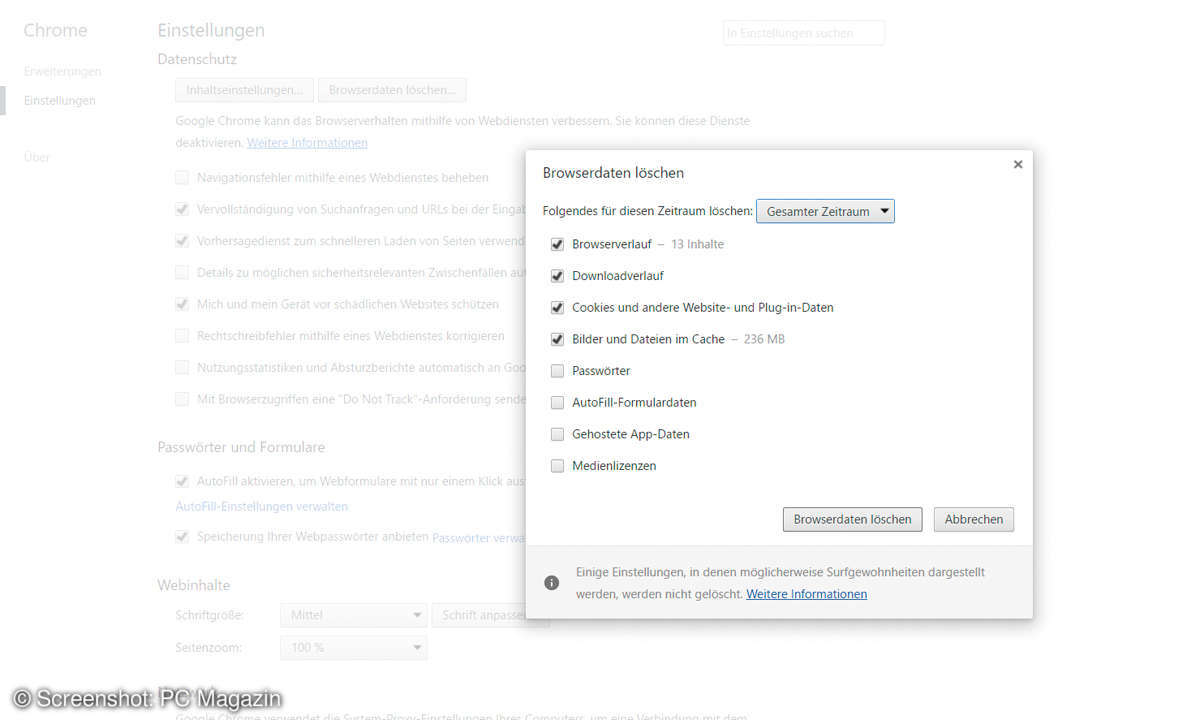Toggle Rechtschreibfehler mithilfe eines Webdienstes checkbox
The height and width of the screenshot is (720, 1200).
[x=182, y=336]
